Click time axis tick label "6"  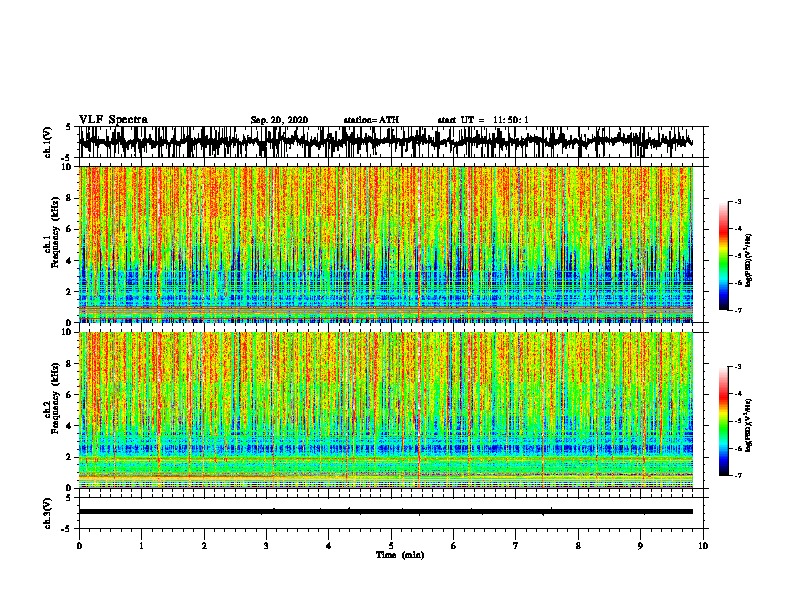pos(453,546)
